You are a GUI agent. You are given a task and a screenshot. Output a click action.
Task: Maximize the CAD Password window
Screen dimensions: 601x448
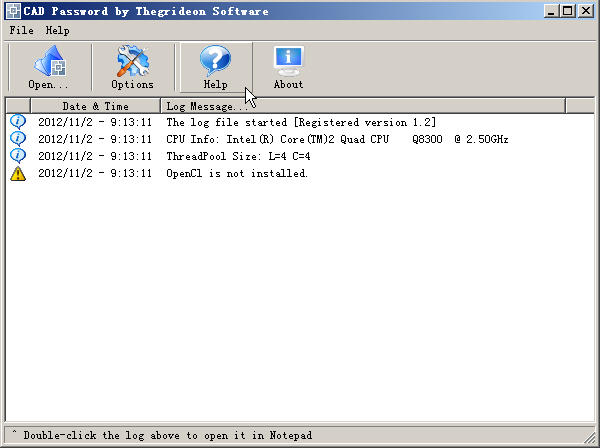(x=568, y=11)
